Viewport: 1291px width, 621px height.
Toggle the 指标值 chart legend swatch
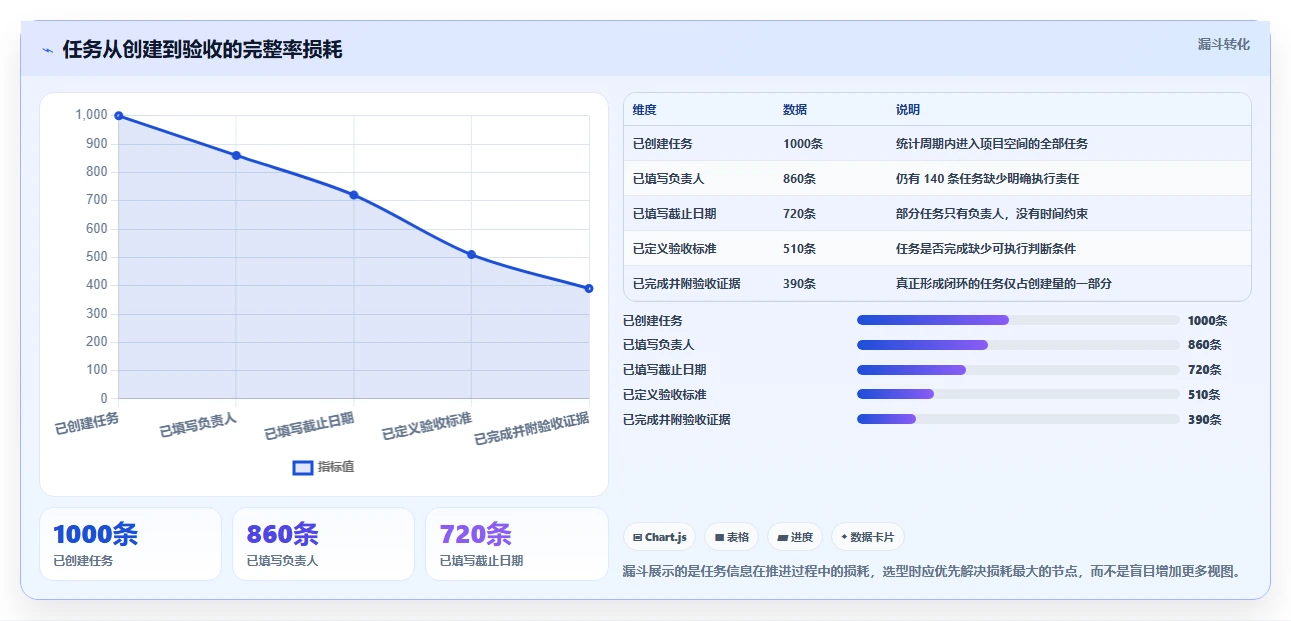[x=302, y=468]
